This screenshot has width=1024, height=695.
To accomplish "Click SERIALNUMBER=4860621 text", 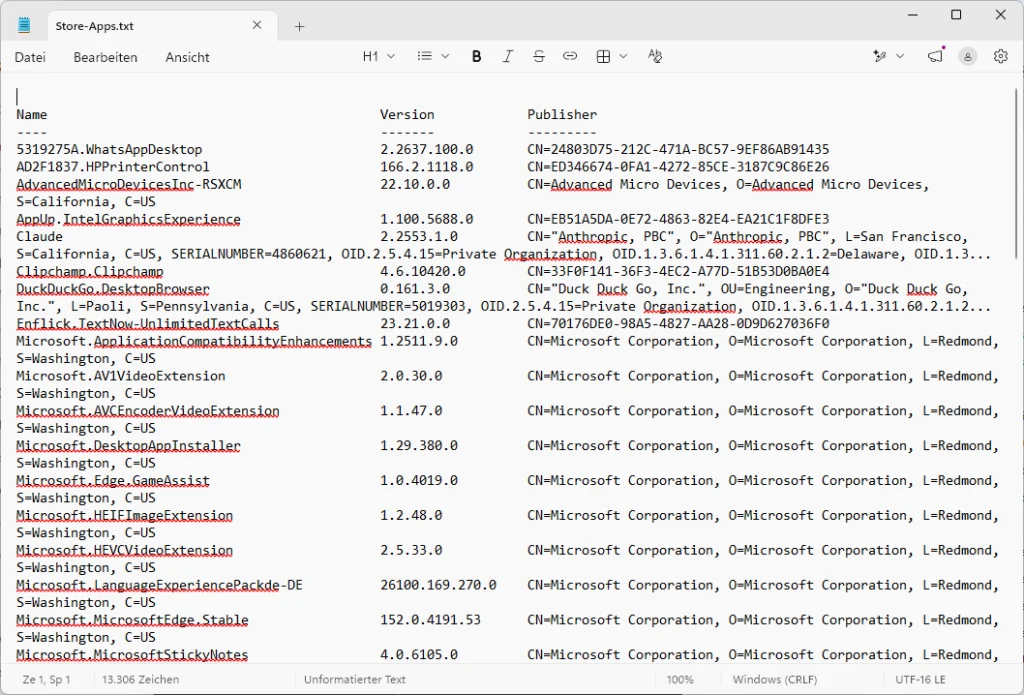I will 248,254.
